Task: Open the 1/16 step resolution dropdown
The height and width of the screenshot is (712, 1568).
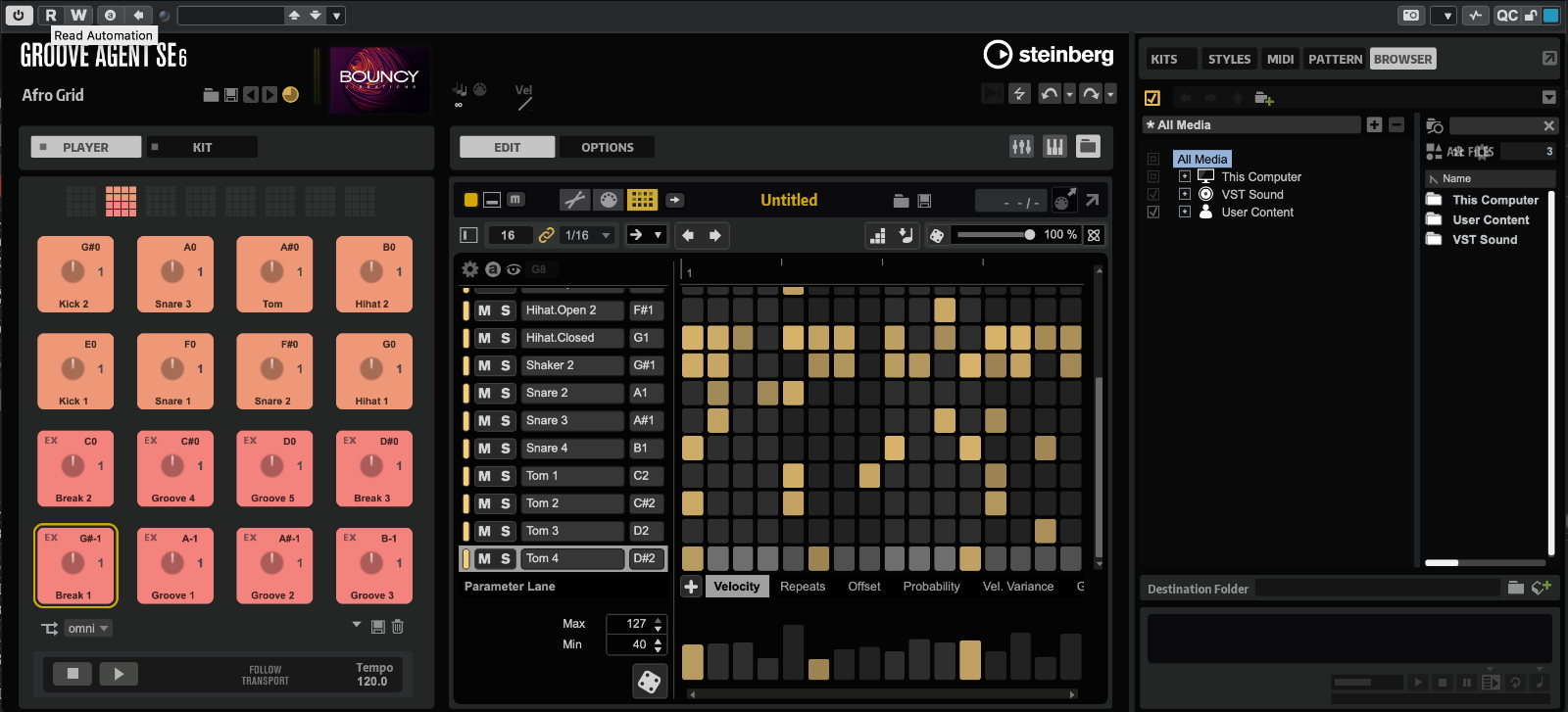Action: pos(588,235)
